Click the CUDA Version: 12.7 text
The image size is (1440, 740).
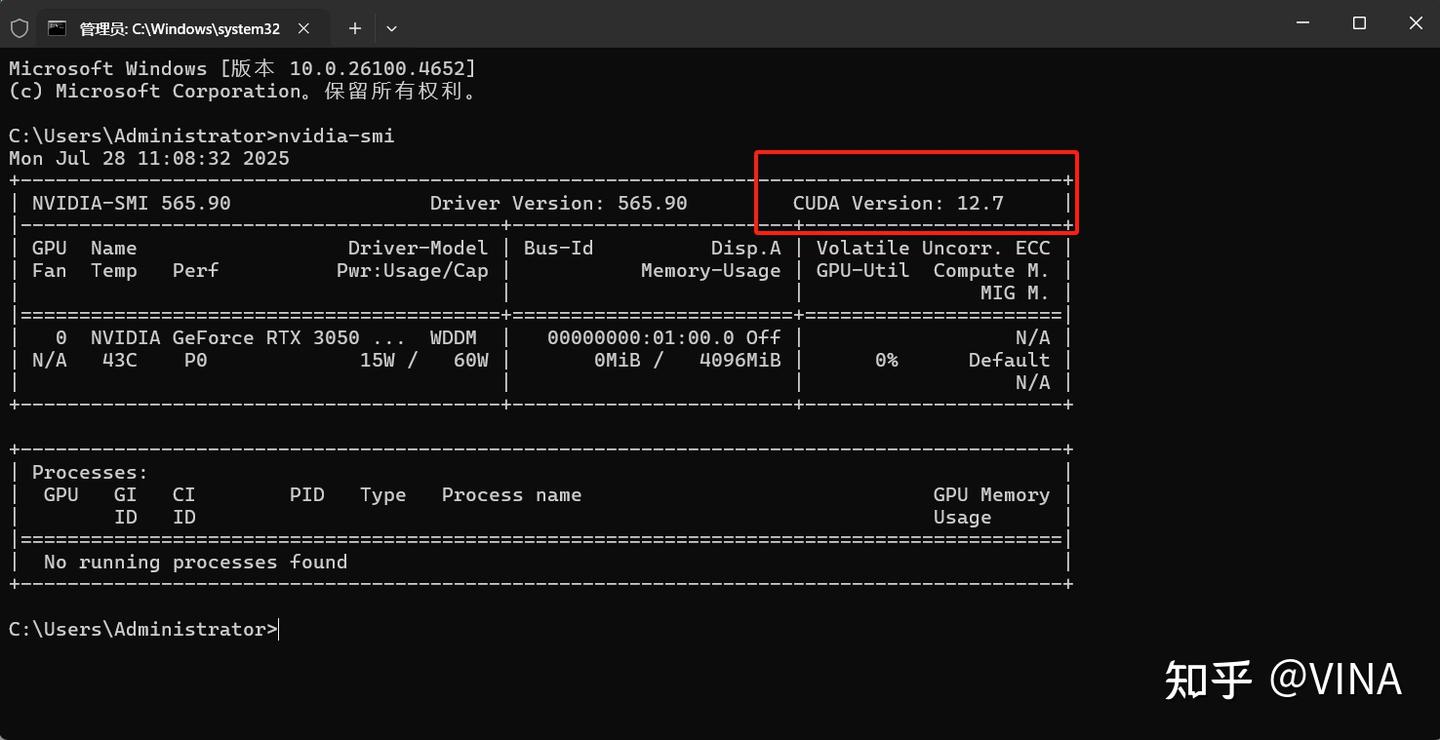pos(898,203)
